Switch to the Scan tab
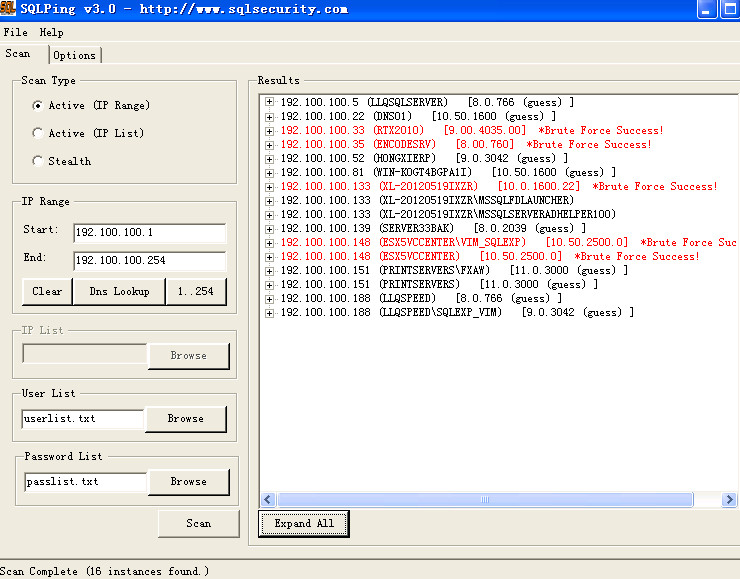 coord(18,54)
